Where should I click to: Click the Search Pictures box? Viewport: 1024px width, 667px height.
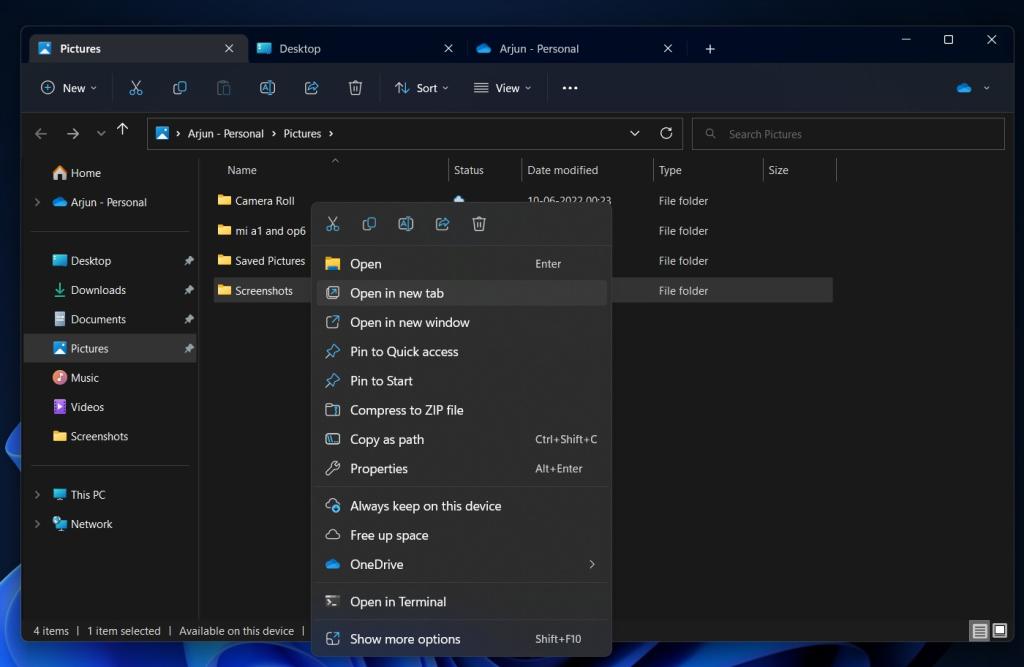pos(848,133)
